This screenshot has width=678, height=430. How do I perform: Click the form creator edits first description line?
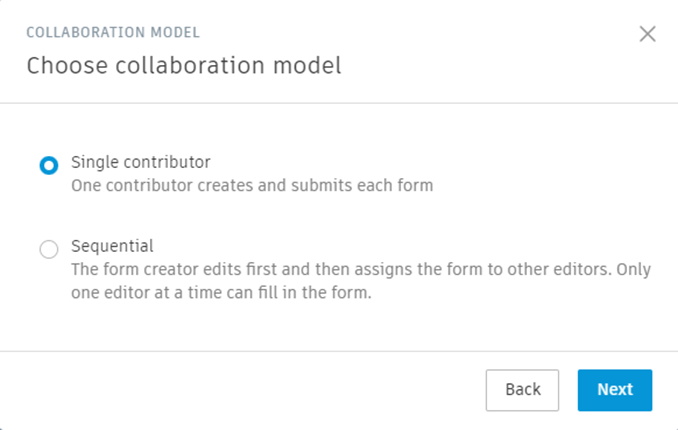click(362, 270)
